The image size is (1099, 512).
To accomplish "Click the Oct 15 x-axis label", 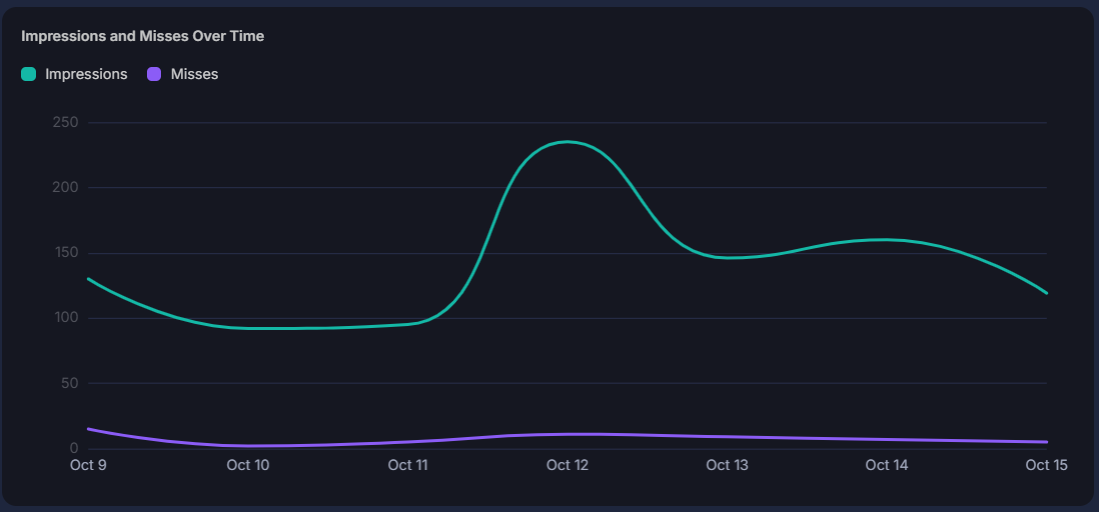I will [x=1046, y=465].
